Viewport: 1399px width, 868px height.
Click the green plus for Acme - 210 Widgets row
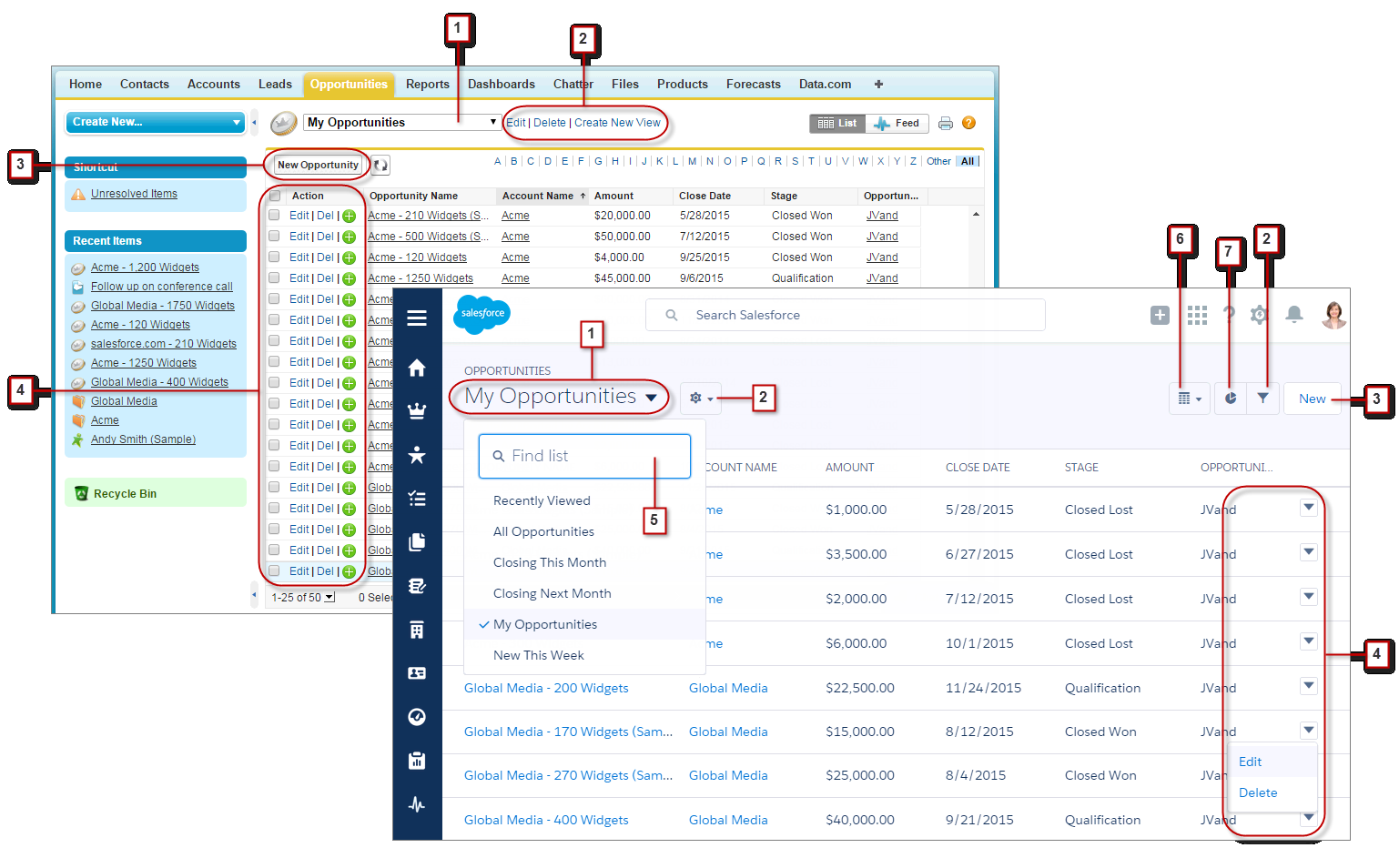pyautogui.click(x=349, y=217)
